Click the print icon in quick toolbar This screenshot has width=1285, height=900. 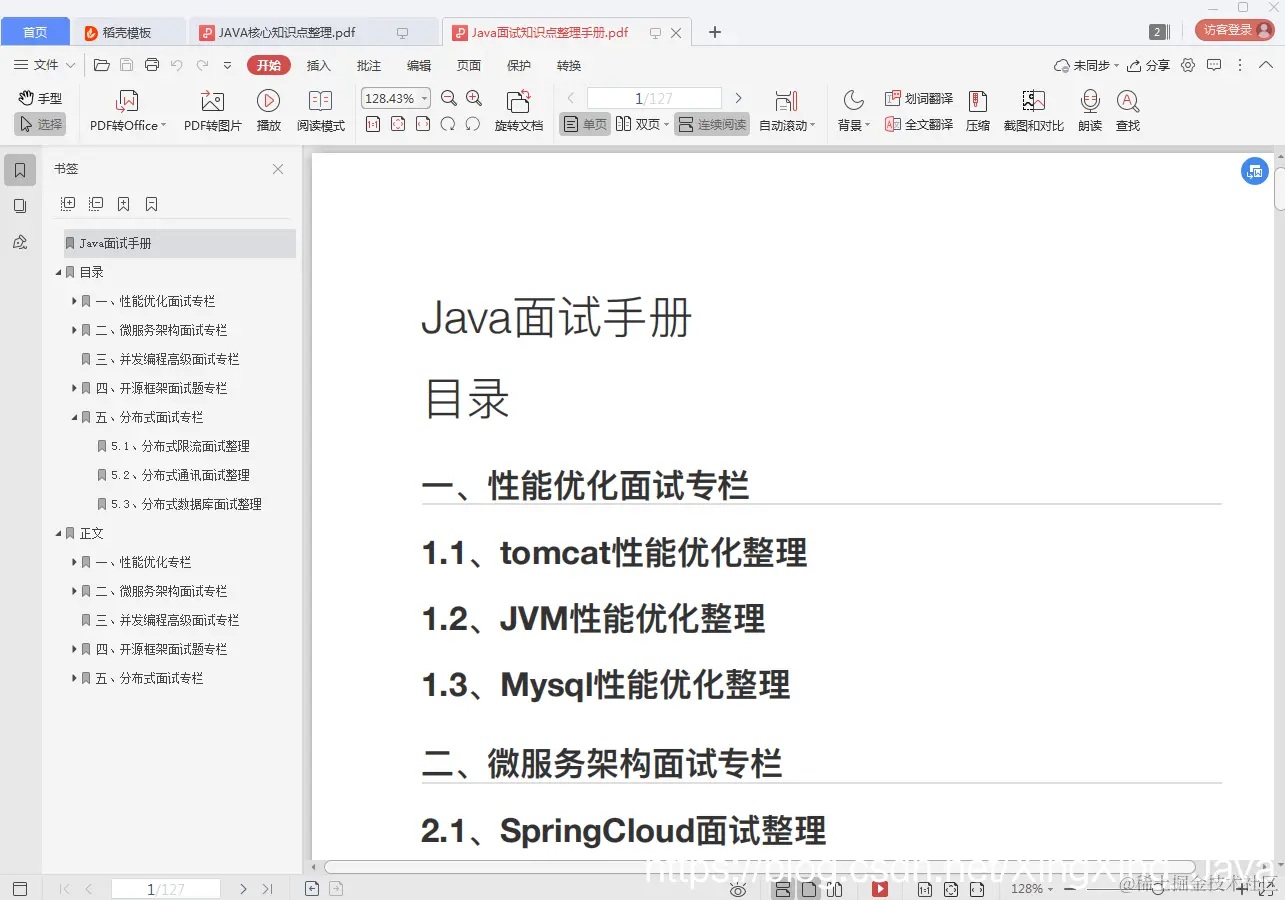pyautogui.click(x=152, y=65)
